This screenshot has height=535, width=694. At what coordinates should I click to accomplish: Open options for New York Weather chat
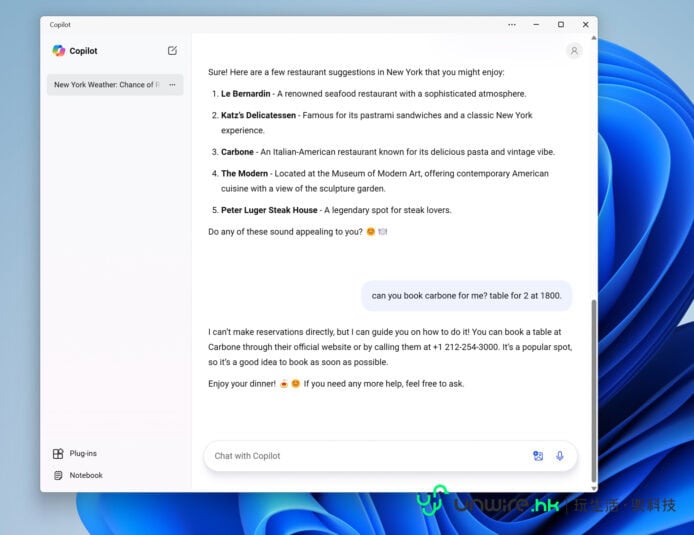click(x=172, y=85)
